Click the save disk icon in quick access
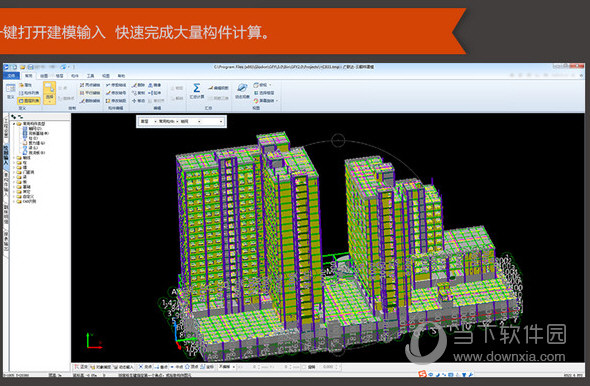 [30, 67]
